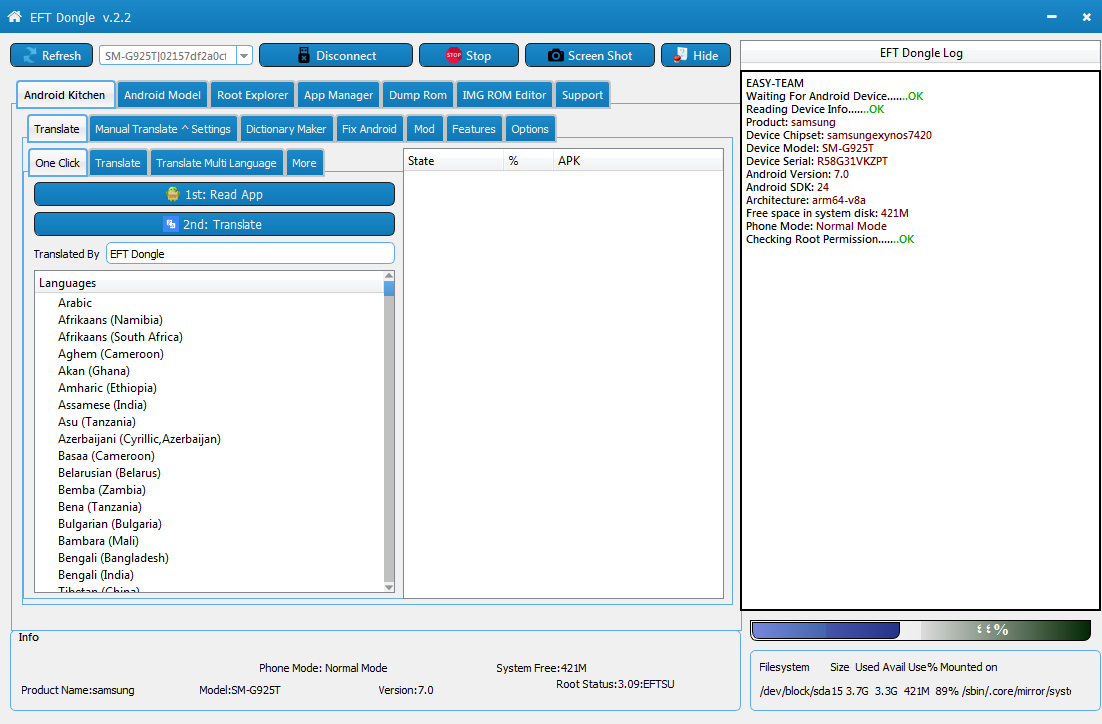The width and height of the screenshot is (1102, 724).
Task: Click the Screen Shot camera icon
Action: point(555,56)
